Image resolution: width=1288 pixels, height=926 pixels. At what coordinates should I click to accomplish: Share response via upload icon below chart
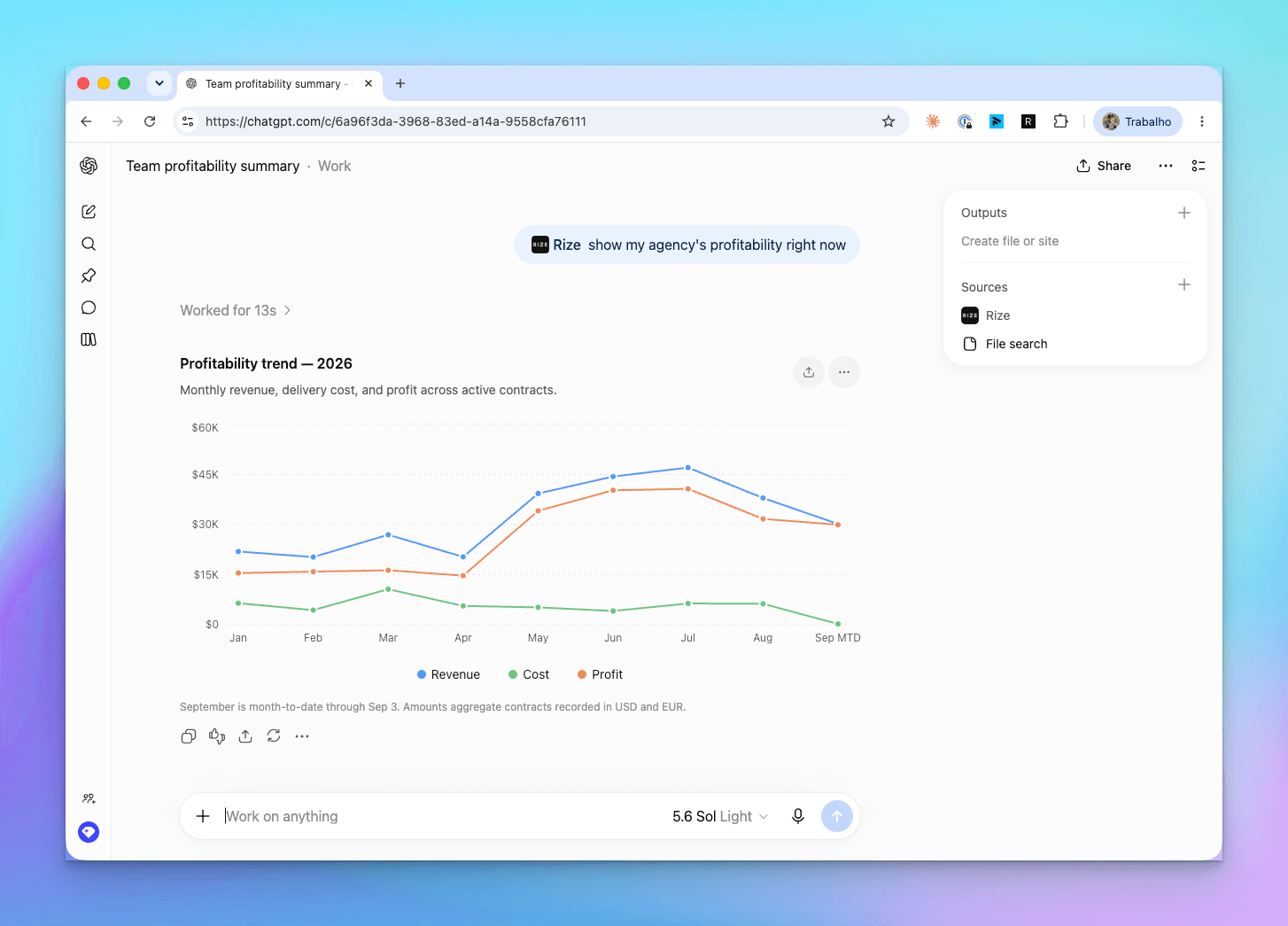(x=245, y=736)
